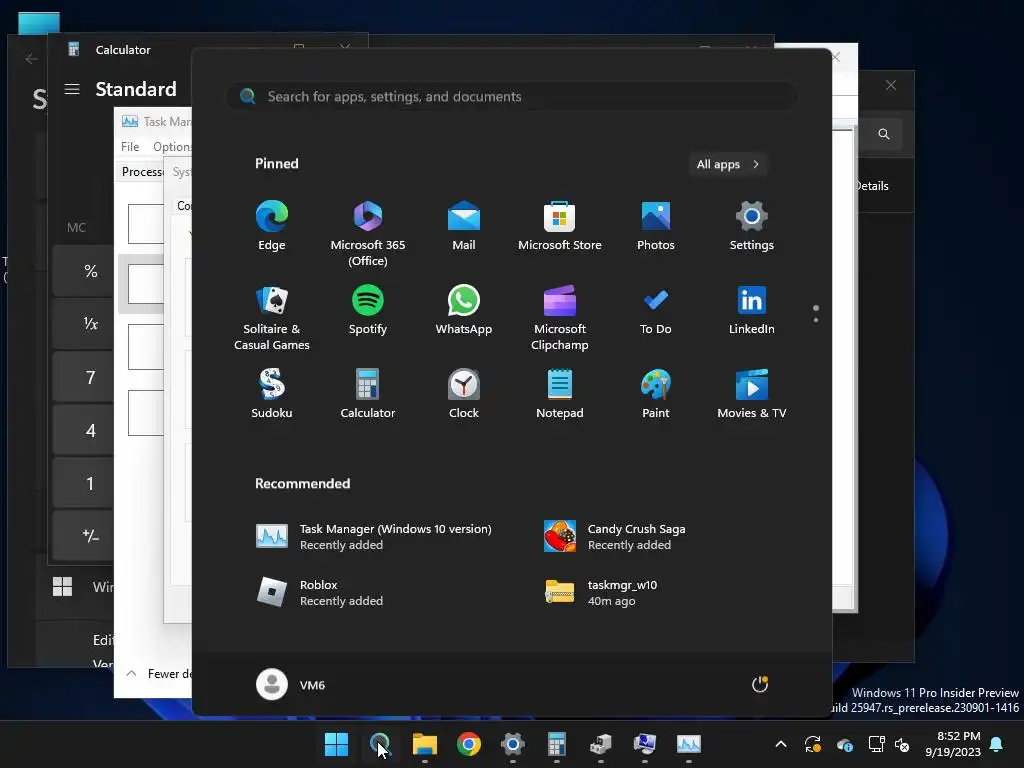Open File menu in Task Manager

130,147
